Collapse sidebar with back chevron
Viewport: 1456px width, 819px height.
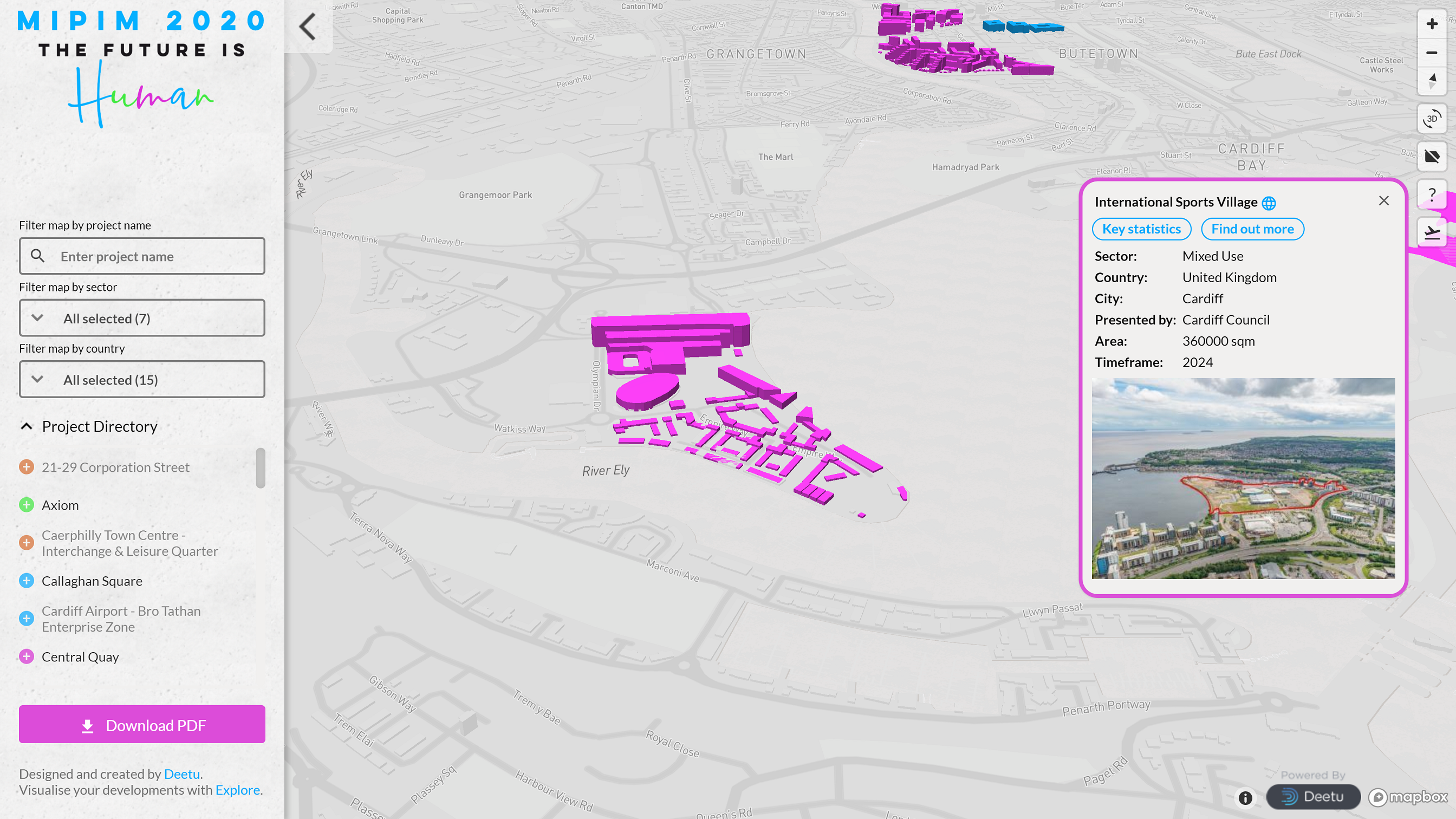(308, 27)
